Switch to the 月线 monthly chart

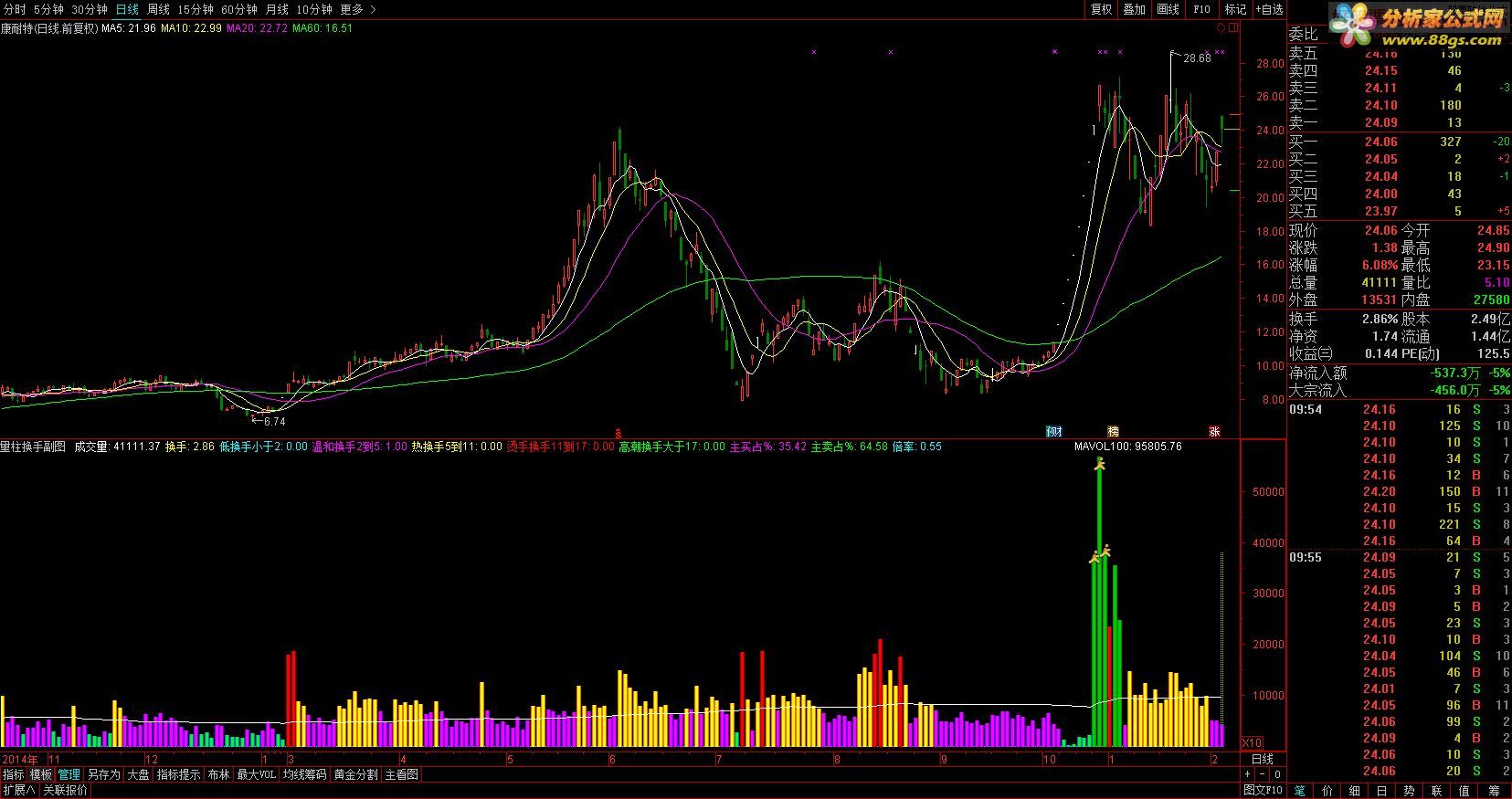[277, 9]
